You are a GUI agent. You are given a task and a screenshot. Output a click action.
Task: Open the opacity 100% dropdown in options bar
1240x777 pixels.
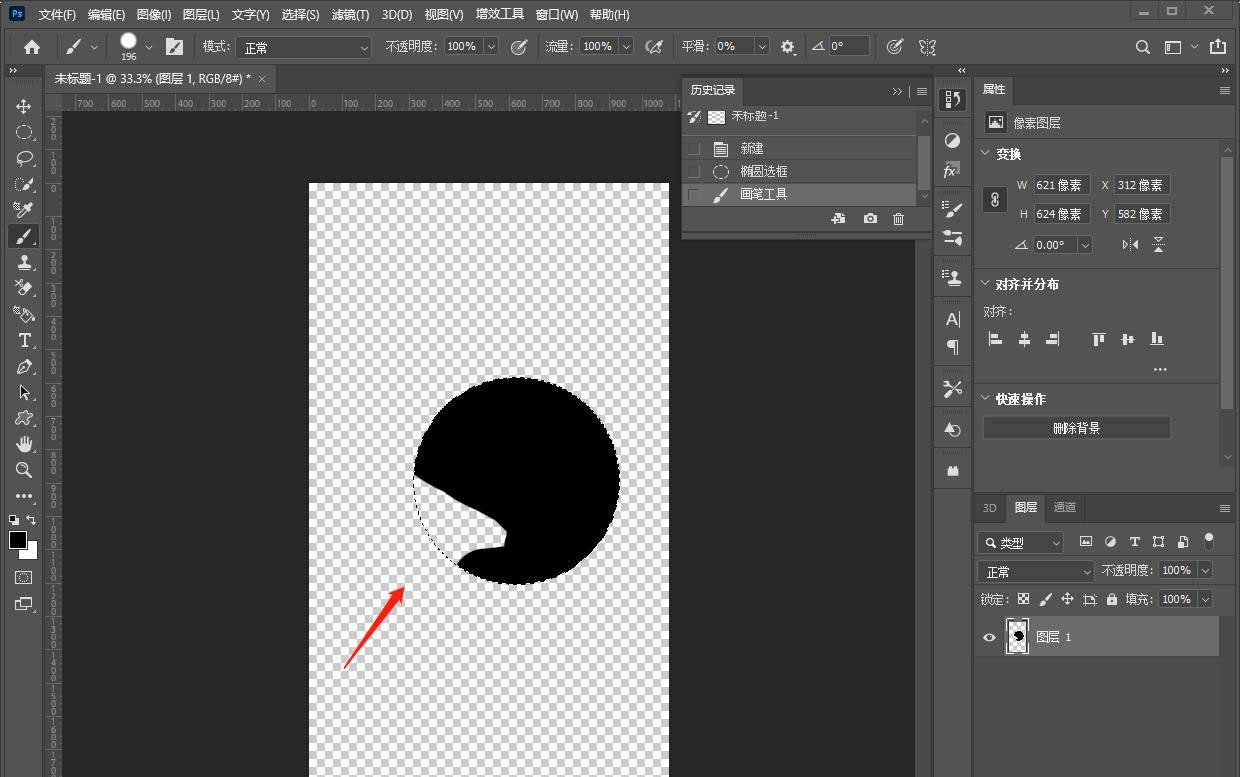point(491,46)
